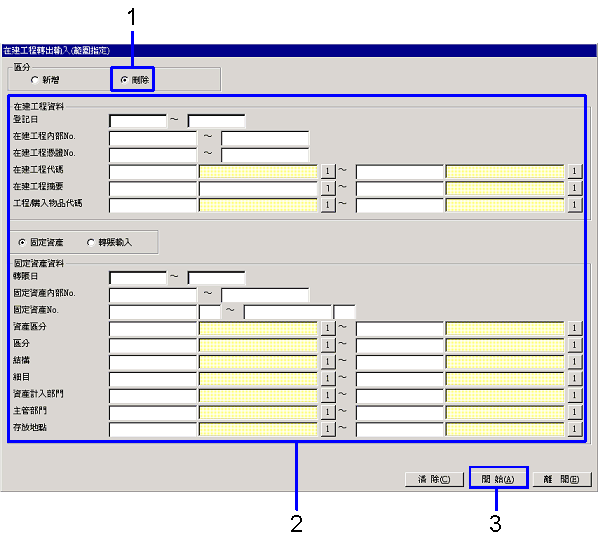Click the 登記日 start date field
Viewport: 598px width, 539px height.
138,121
